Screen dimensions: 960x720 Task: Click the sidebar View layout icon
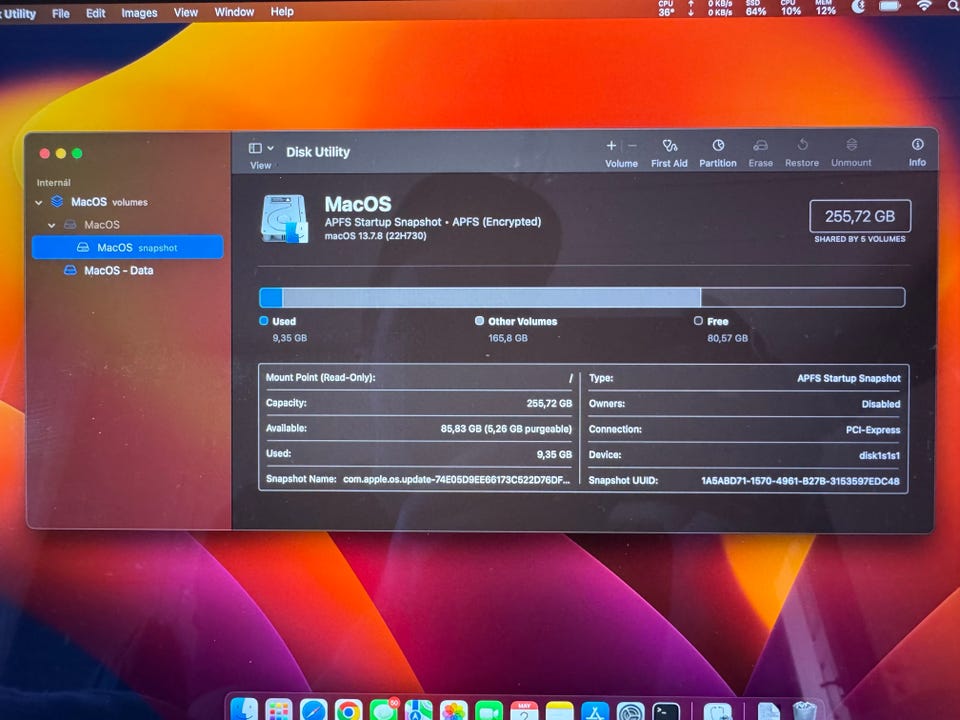[x=255, y=148]
